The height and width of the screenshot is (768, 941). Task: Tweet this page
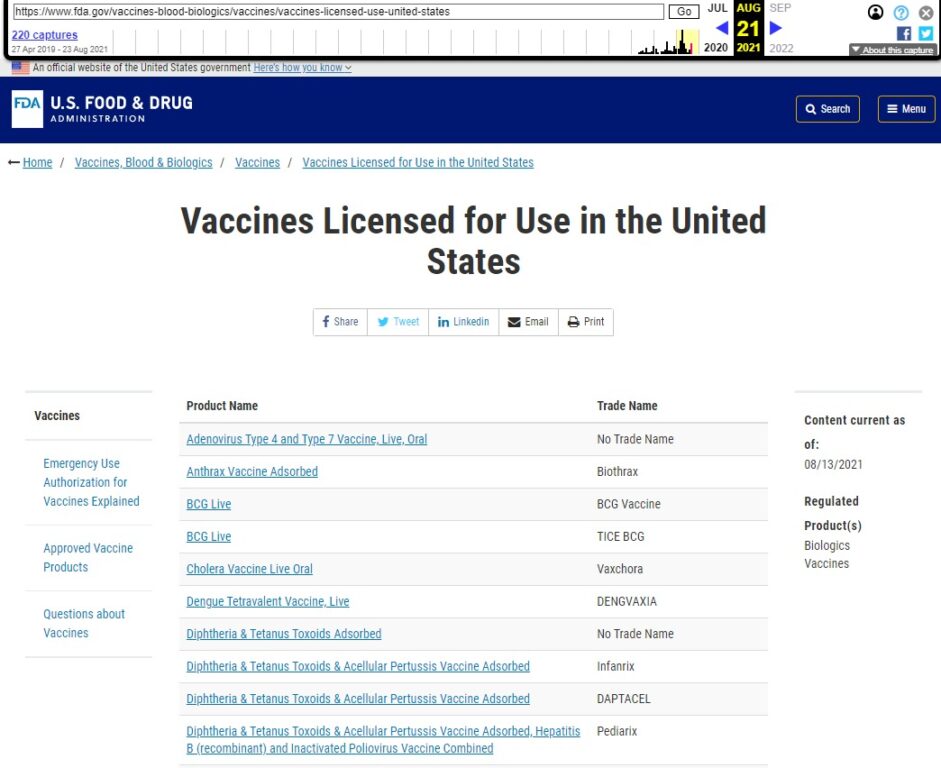[398, 322]
